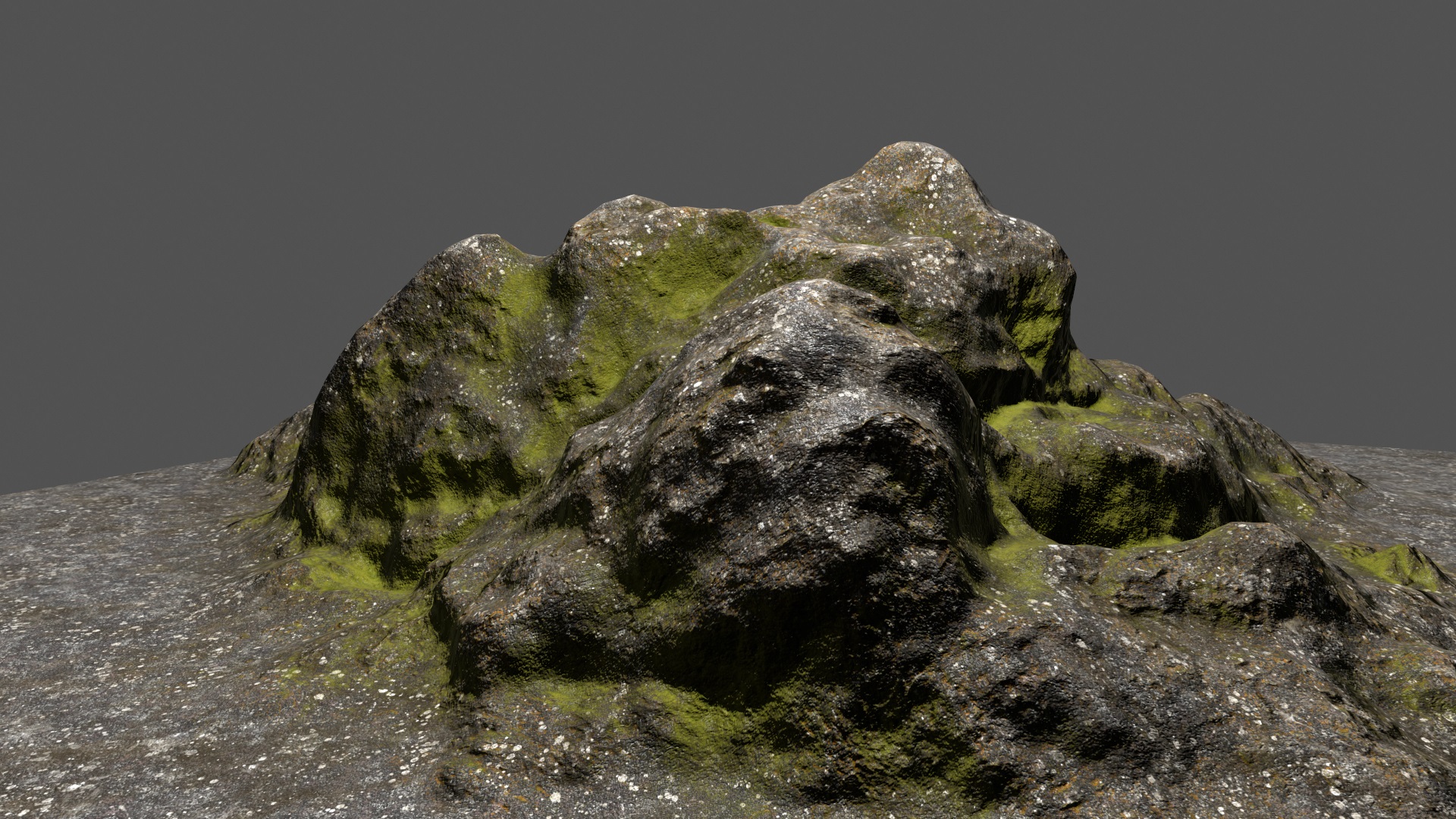Click the gray background in the top-left corner

click(45, 38)
